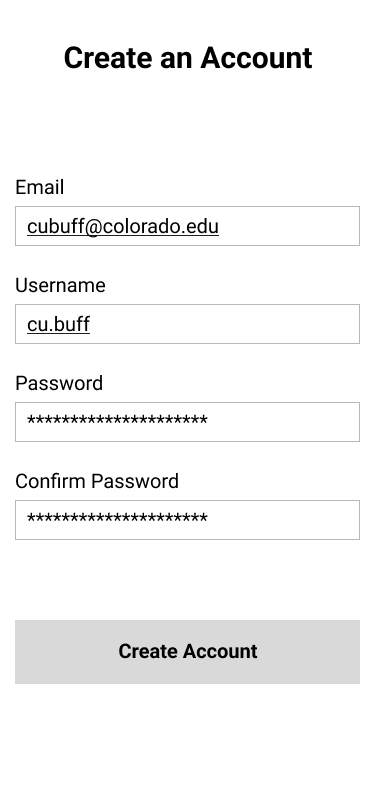375x812 pixels.
Task: Click the Password field label
Action: click(59, 383)
